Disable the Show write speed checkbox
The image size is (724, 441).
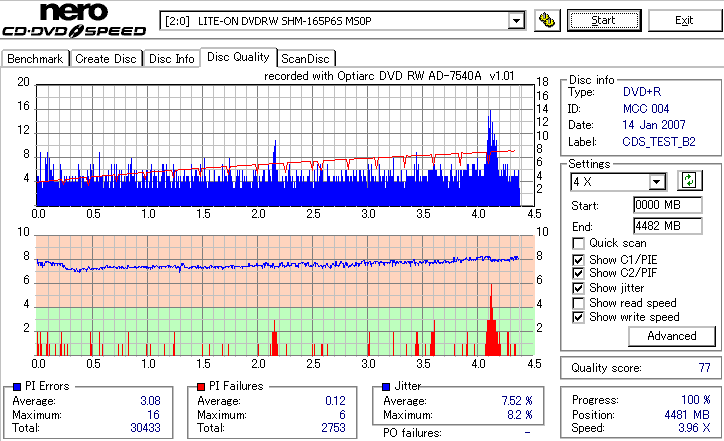click(578, 317)
